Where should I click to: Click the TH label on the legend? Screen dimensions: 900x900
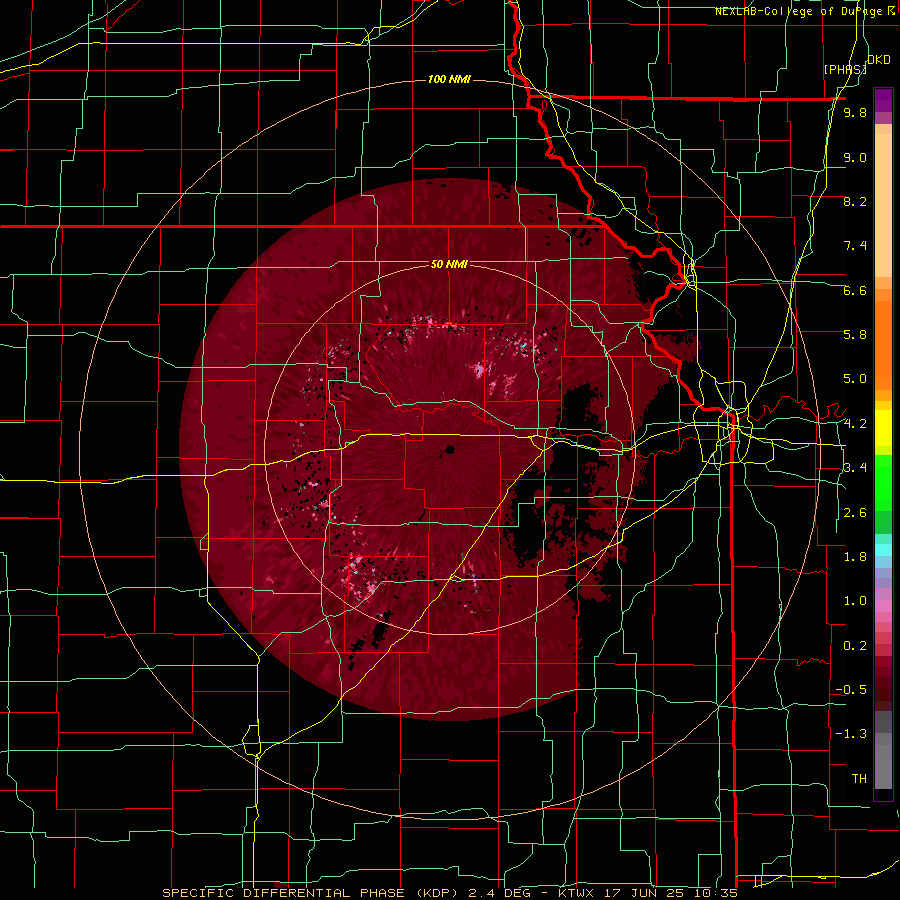click(859, 779)
